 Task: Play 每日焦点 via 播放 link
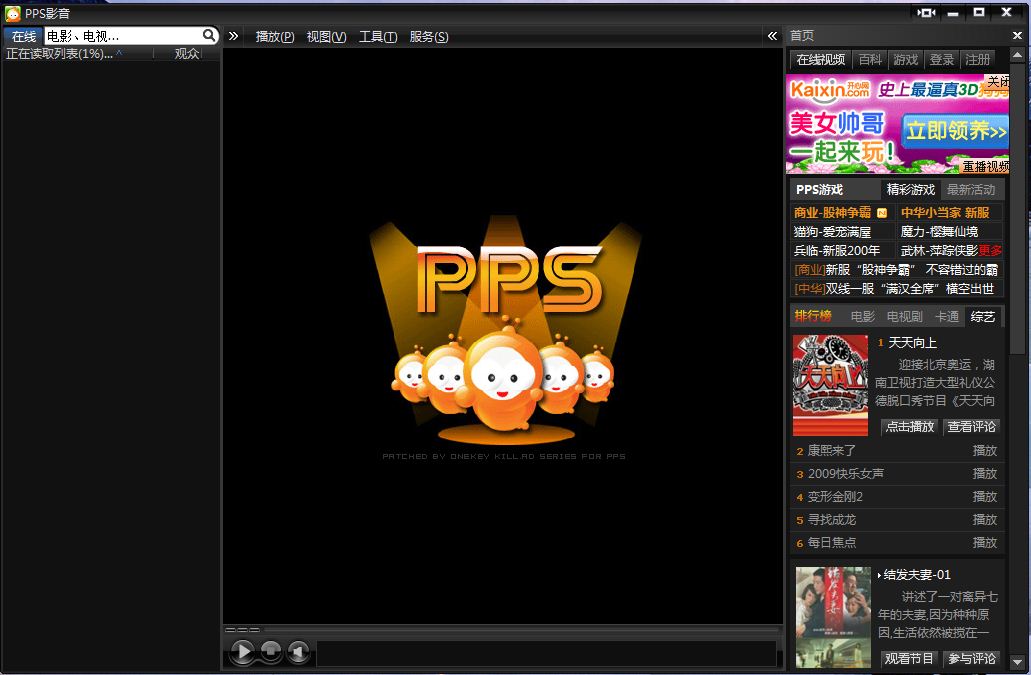tap(984, 543)
